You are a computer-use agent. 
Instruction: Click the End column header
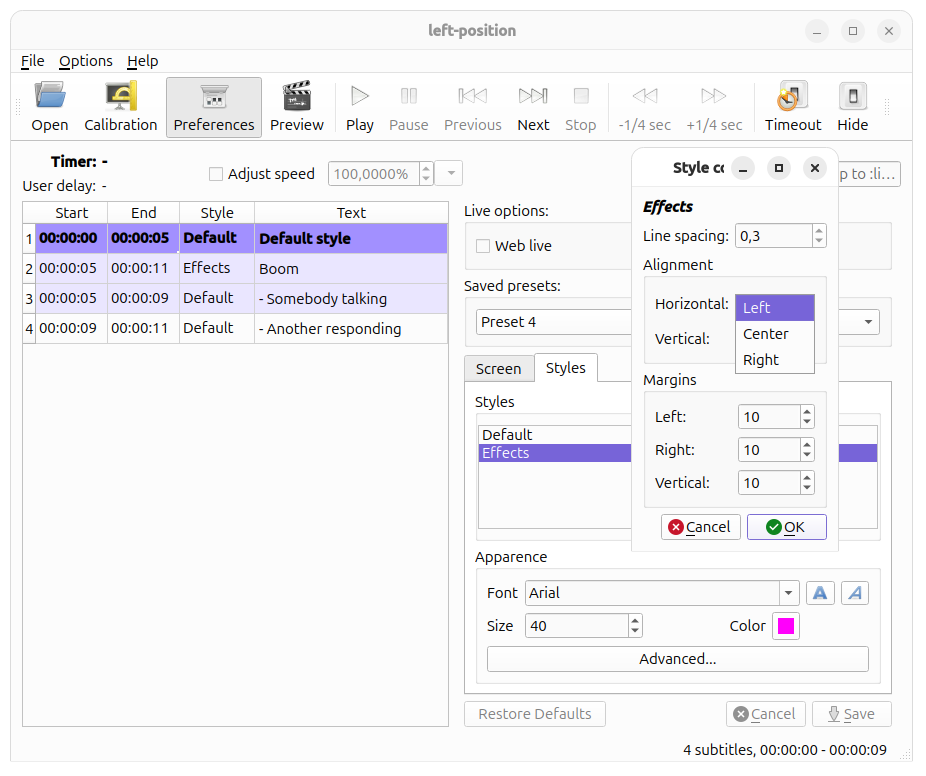coord(144,213)
